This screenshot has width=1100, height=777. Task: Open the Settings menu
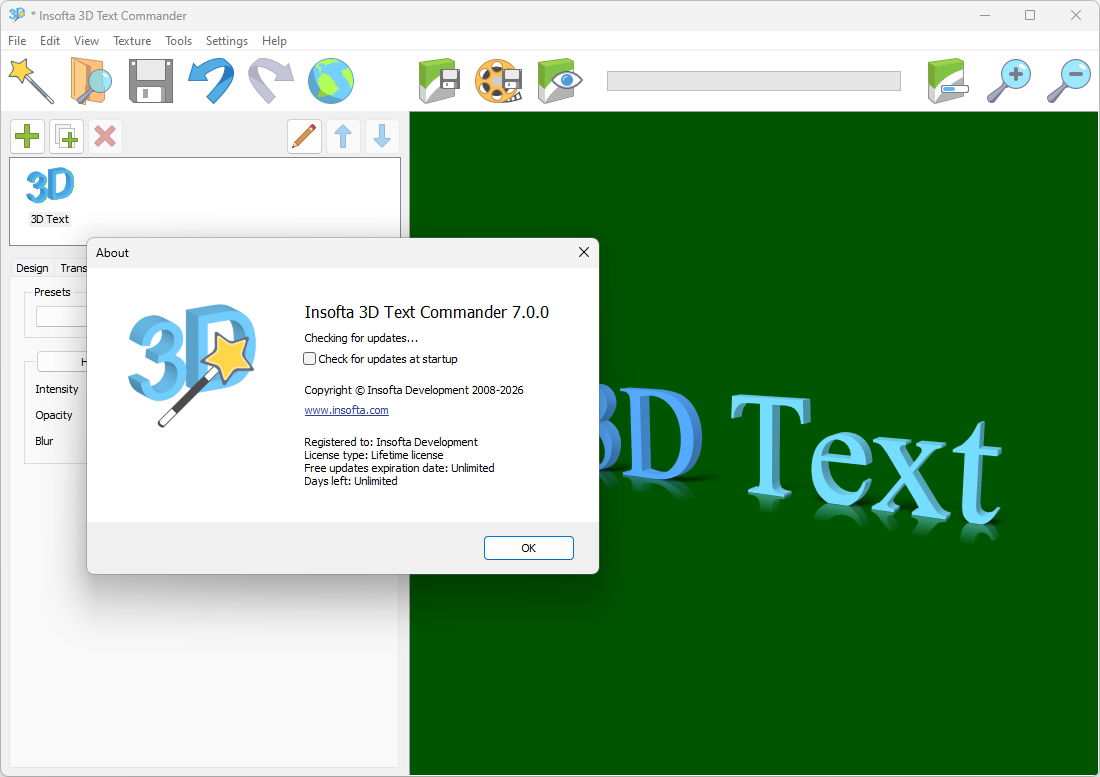227,41
